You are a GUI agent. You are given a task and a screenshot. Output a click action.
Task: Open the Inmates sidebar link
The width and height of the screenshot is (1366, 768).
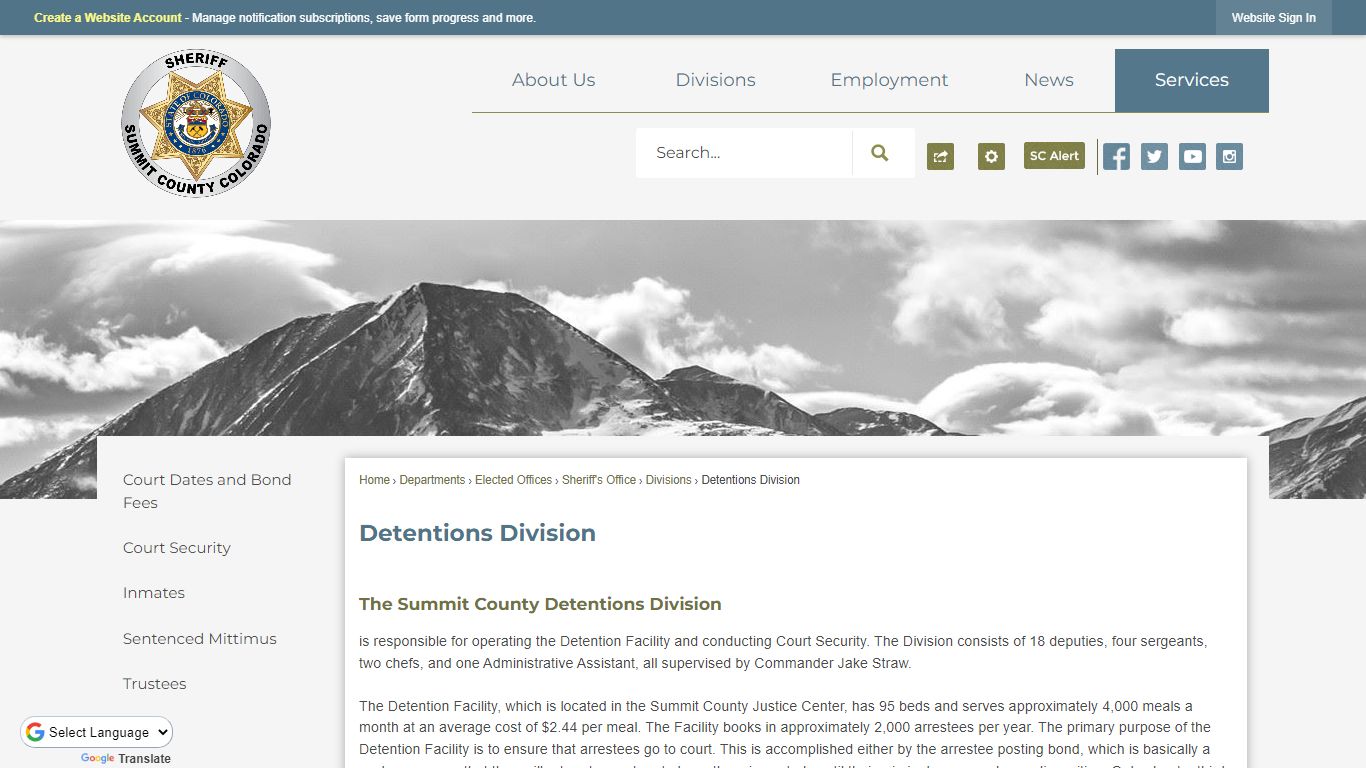click(x=154, y=592)
